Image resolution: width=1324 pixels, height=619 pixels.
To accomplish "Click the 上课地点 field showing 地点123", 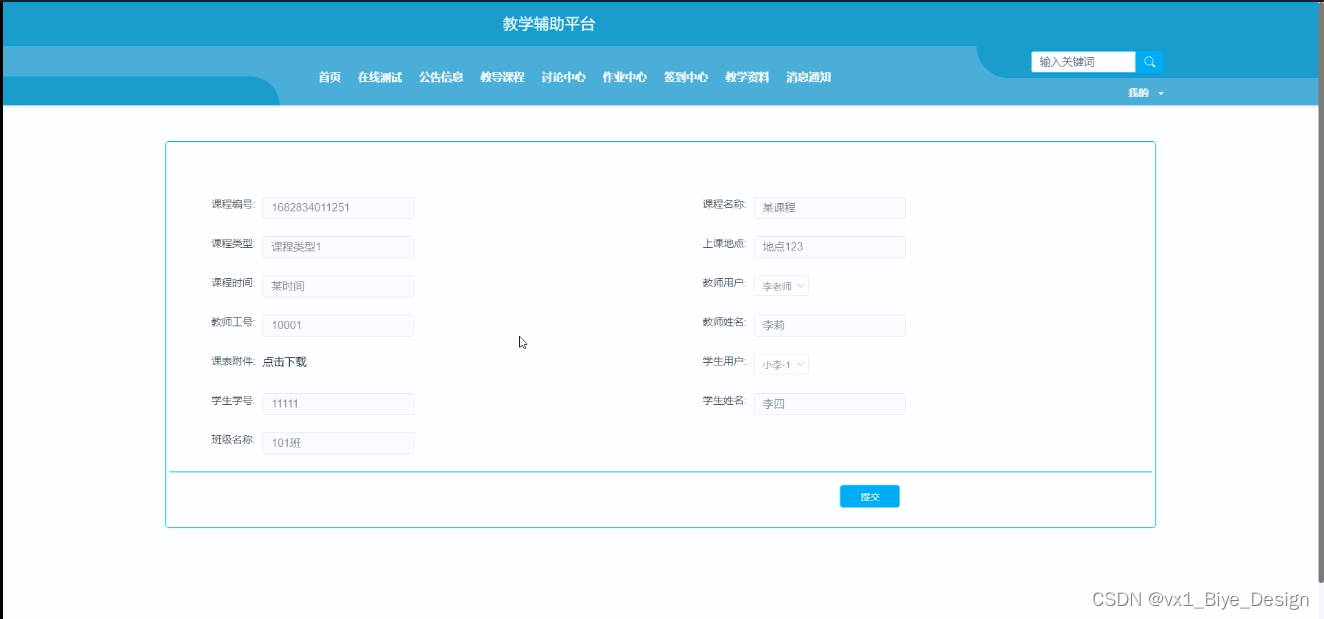I will [x=829, y=247].
